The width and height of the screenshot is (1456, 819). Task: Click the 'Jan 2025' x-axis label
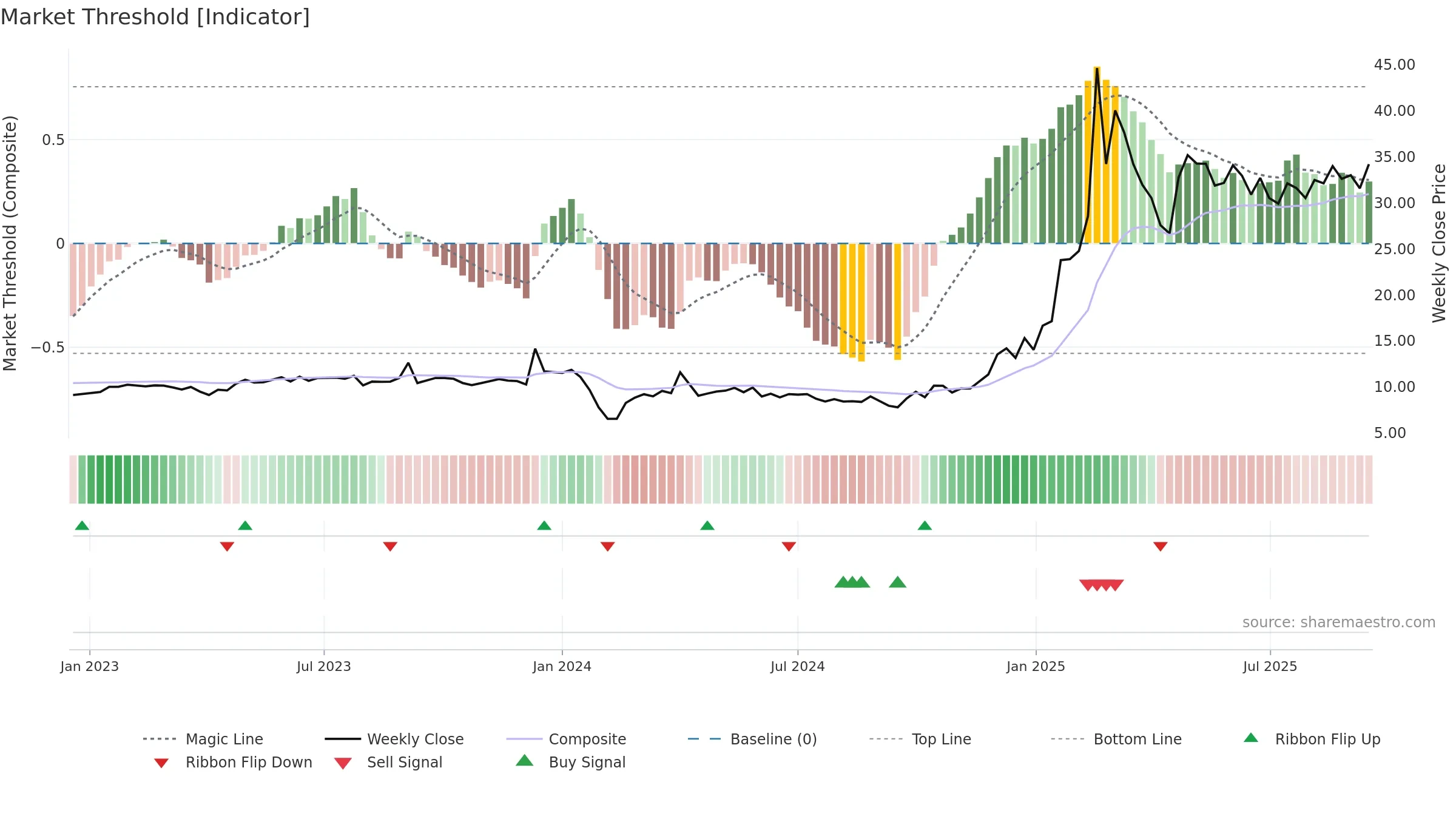pyautogui.click(x=1036, y=667)
